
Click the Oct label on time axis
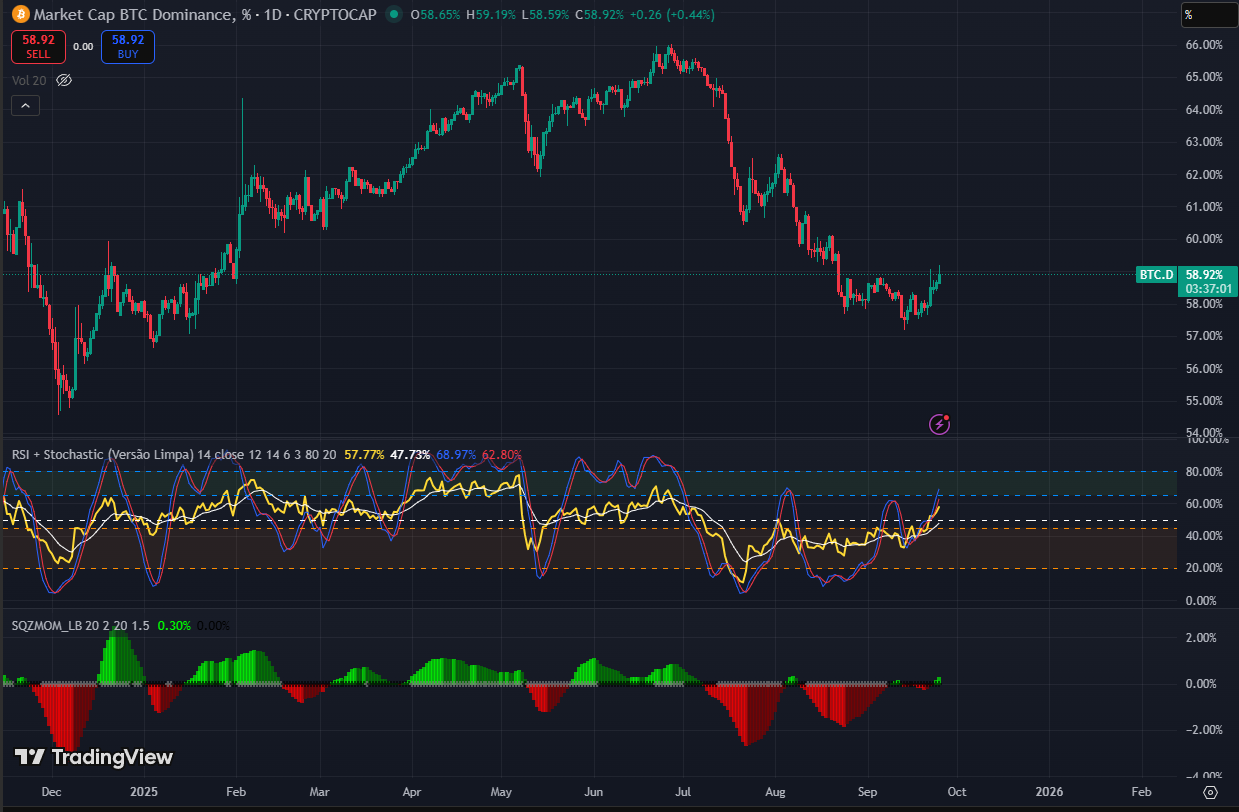coord(956,791)
